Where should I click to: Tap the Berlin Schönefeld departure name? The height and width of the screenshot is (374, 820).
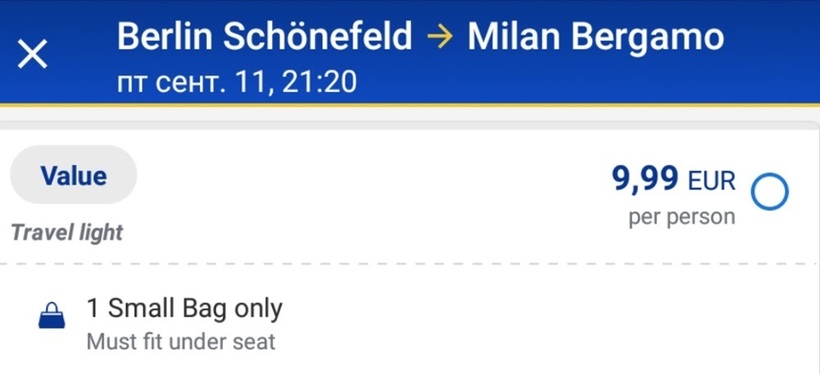(265, 37)
